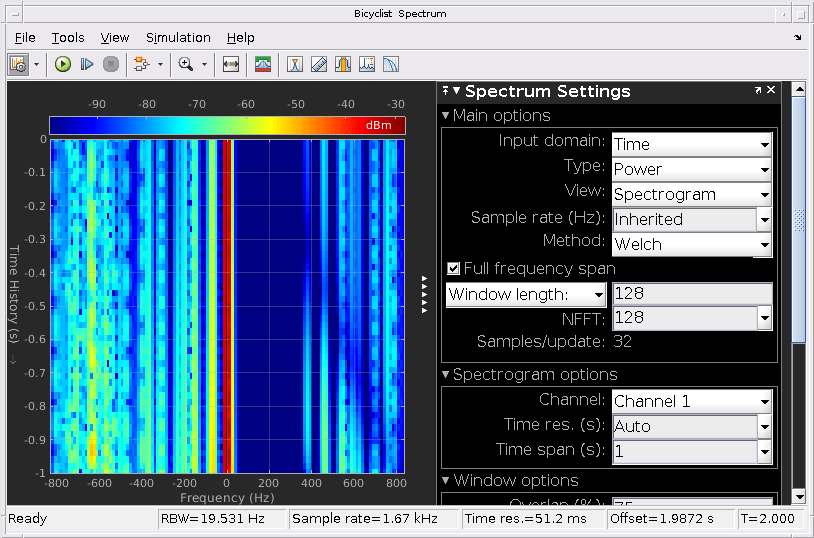
Task: Toggle the Spectrum Settings toolbar icon
Action: point(263,64)
